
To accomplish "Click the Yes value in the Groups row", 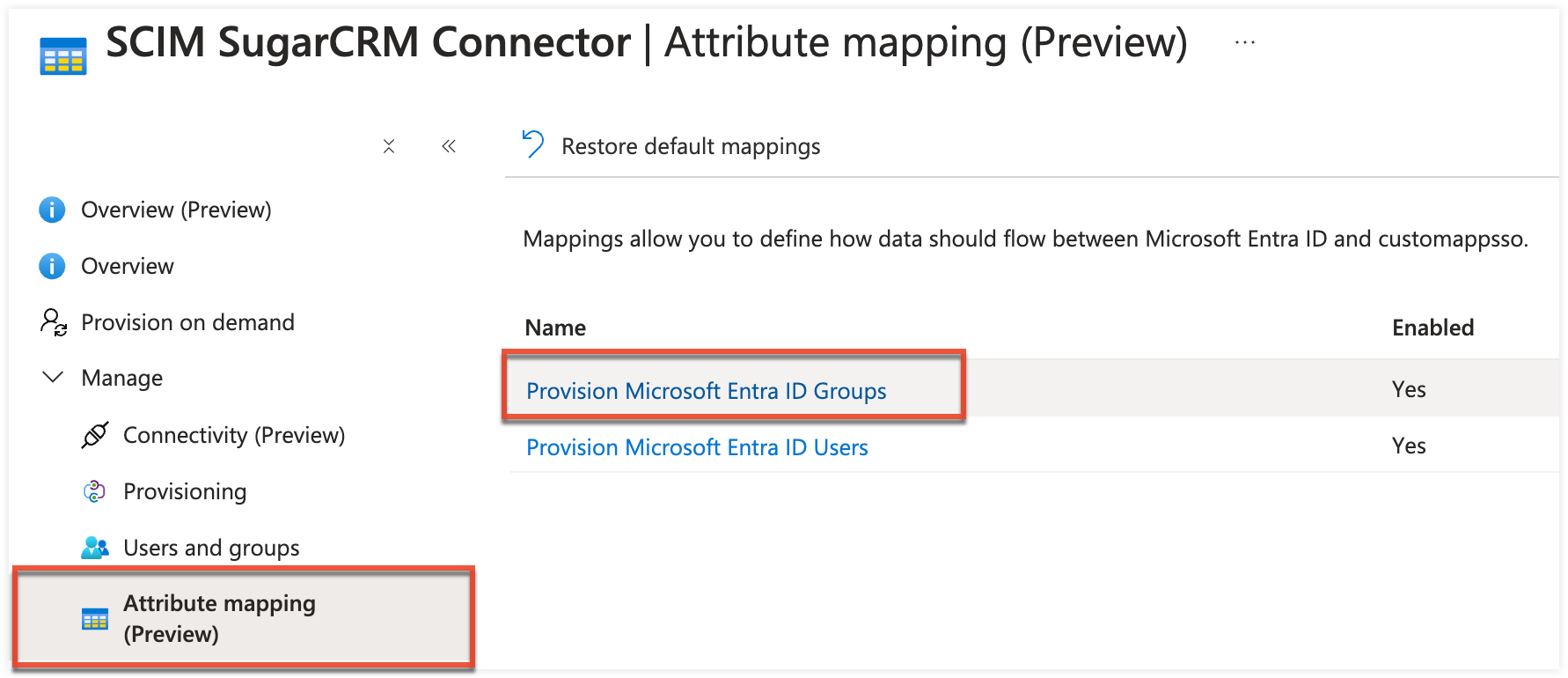I will (x=1409, y=389).
